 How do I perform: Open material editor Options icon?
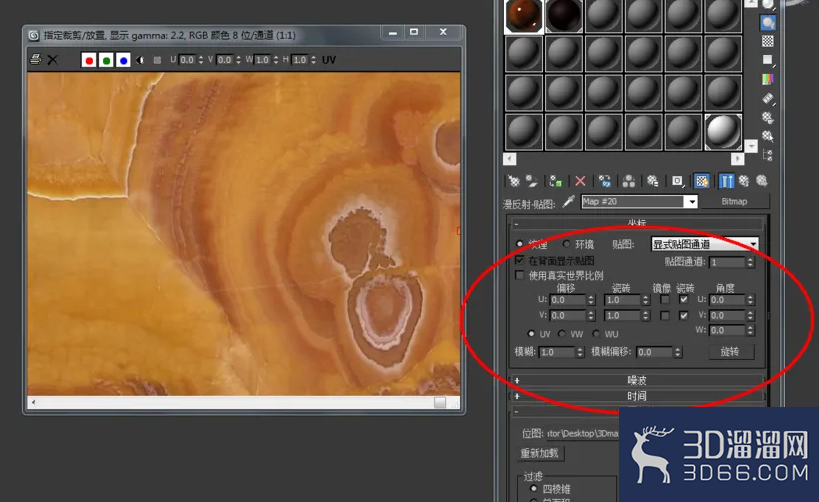(767, 118)
